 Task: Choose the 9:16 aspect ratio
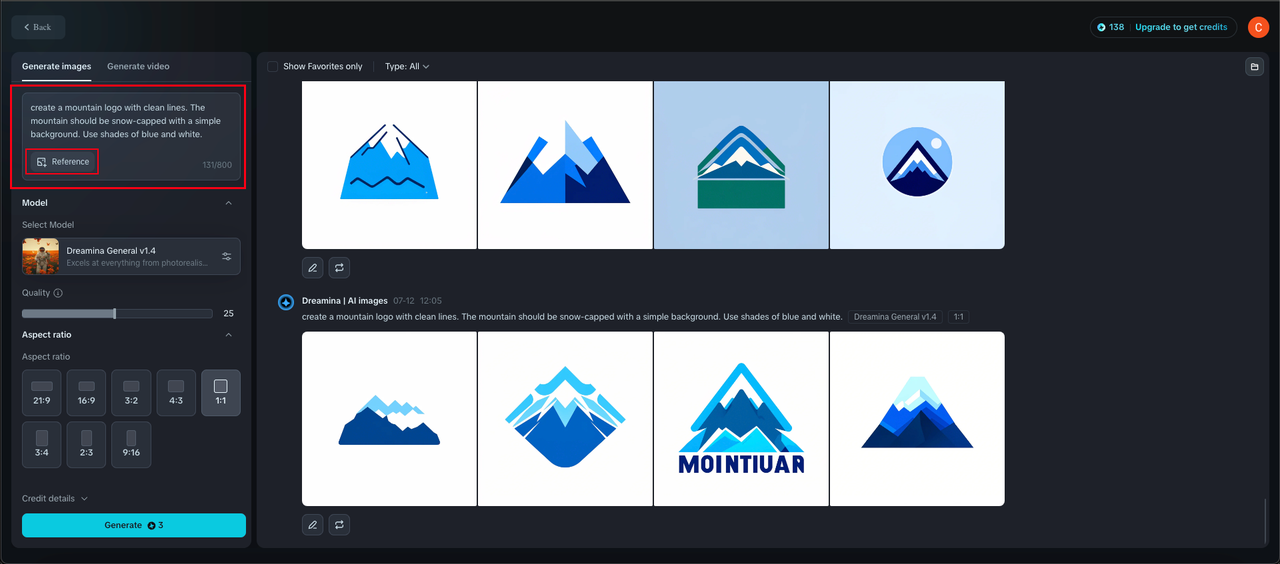(x=131, y=445)
